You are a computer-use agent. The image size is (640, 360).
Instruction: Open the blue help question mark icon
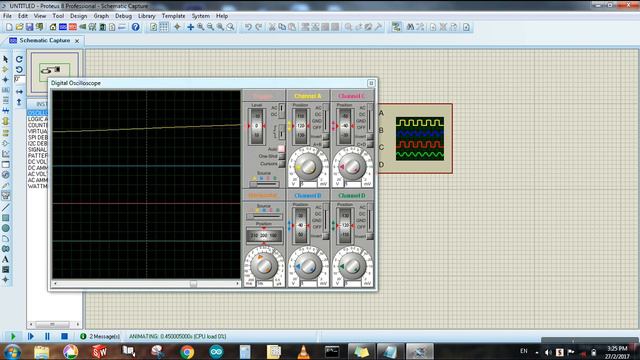[x=136, y=27]
